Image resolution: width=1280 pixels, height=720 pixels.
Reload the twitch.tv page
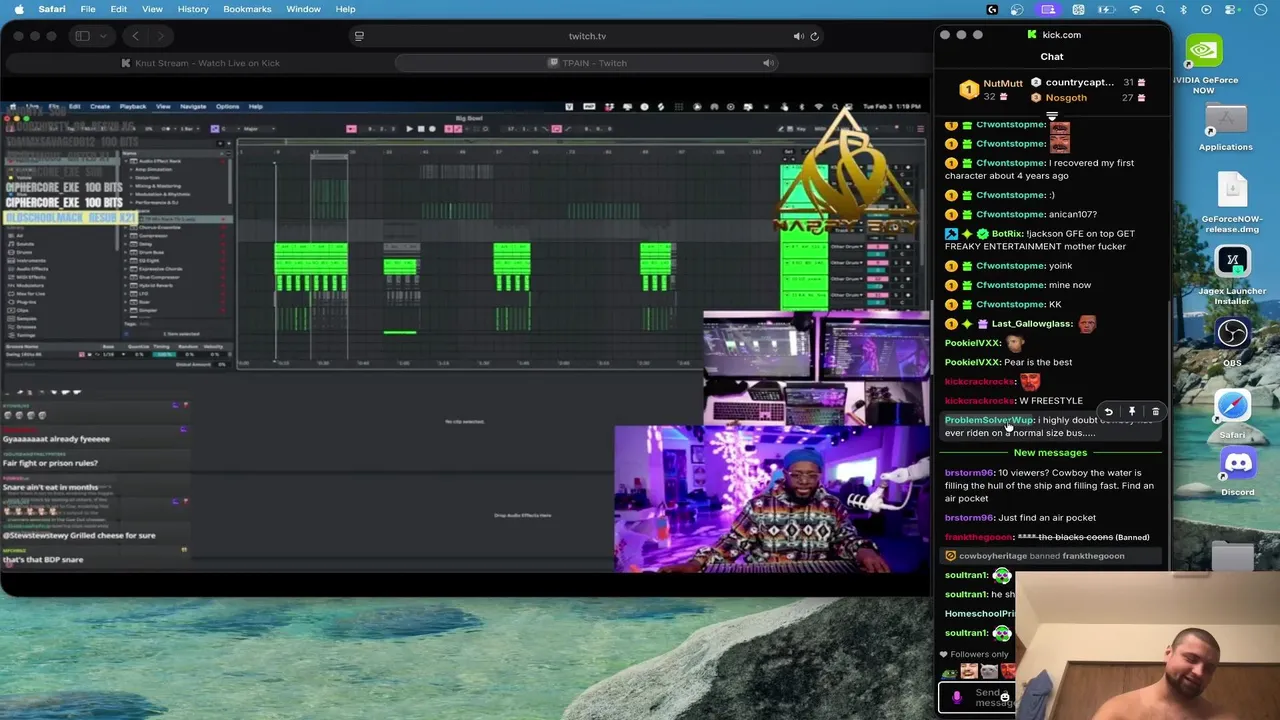[x=814, y=36]
